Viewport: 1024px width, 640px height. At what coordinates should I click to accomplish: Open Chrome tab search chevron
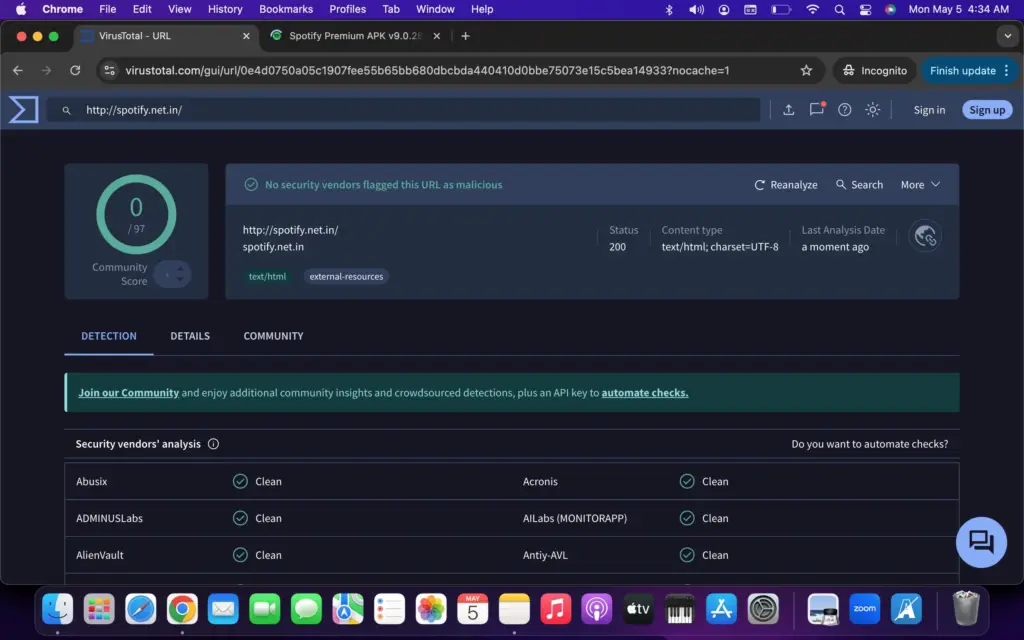coord(1006,36)
